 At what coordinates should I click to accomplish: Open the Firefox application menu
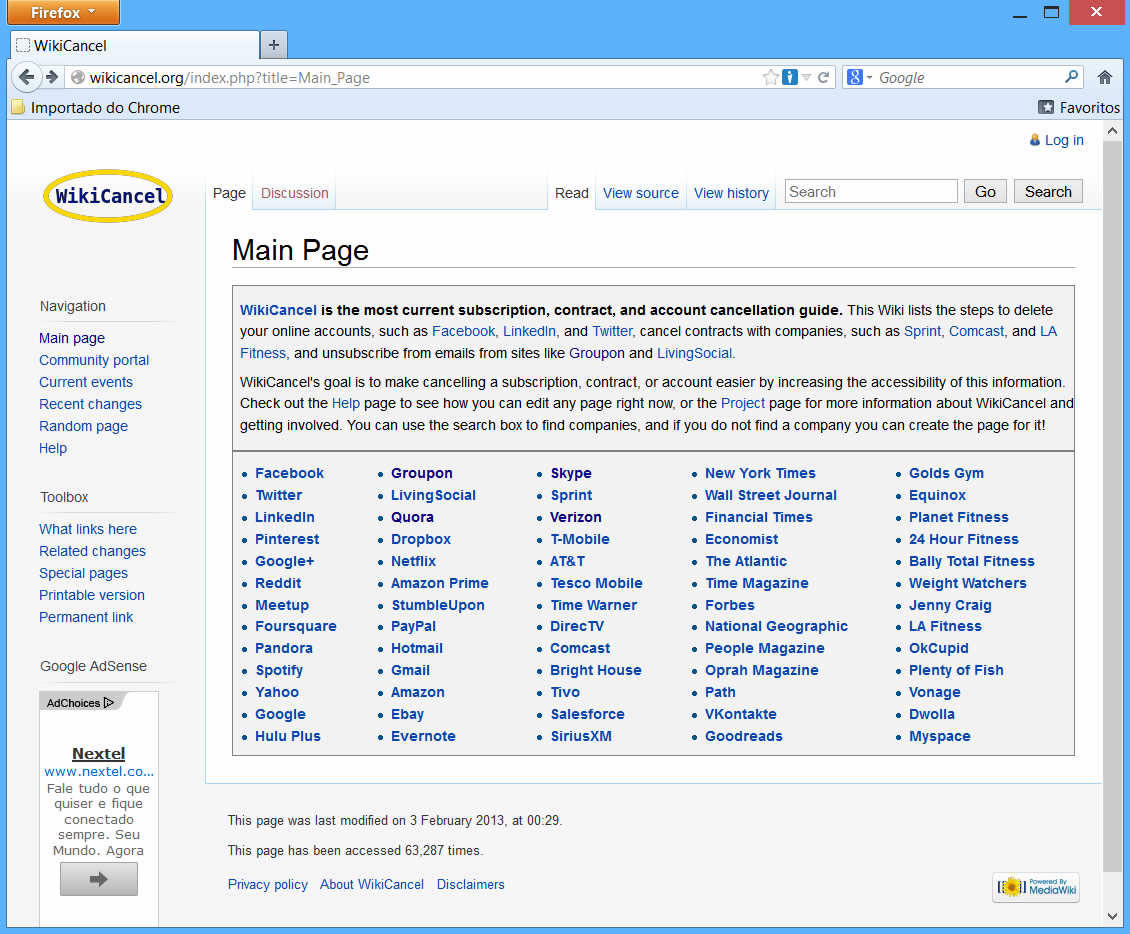(63, 13)
